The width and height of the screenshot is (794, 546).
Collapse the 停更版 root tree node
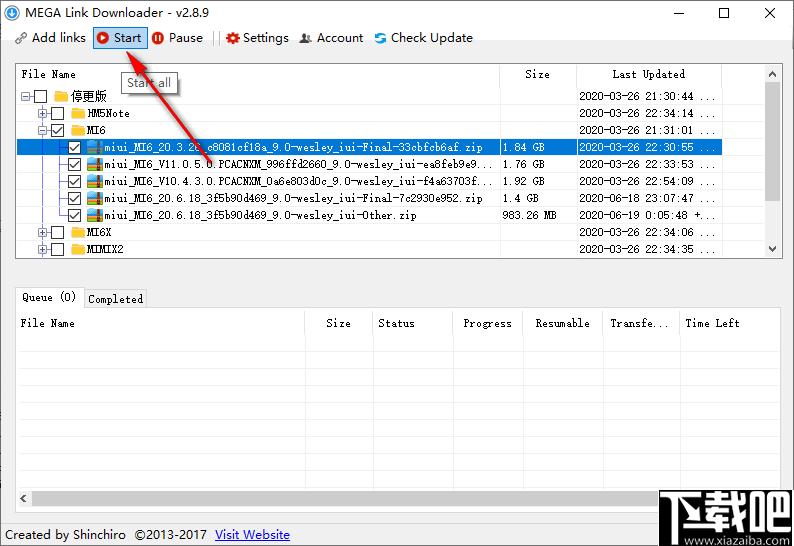click(26, 96)
